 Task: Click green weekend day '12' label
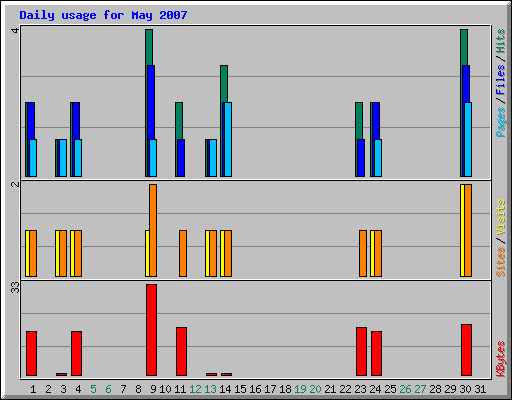click(195, 389)
